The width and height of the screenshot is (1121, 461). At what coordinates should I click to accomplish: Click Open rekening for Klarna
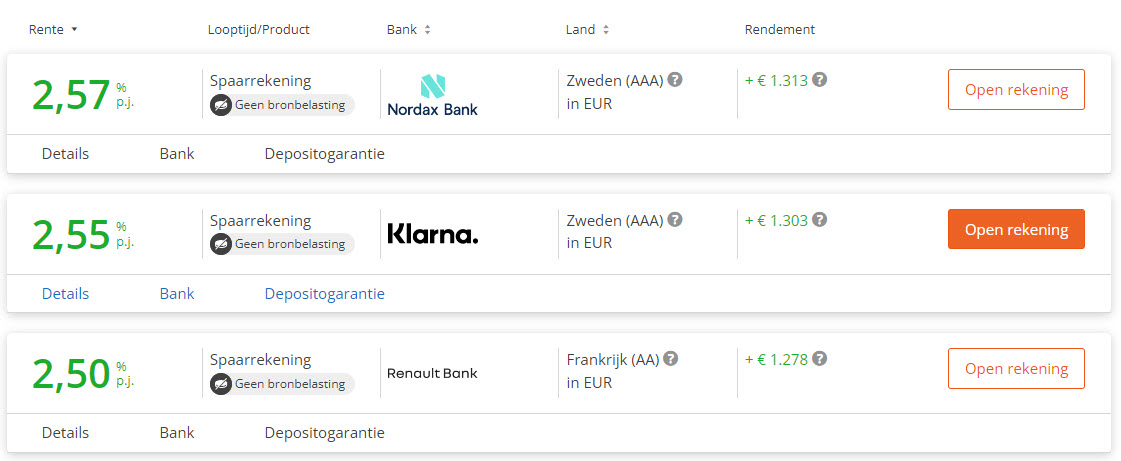1016,229
